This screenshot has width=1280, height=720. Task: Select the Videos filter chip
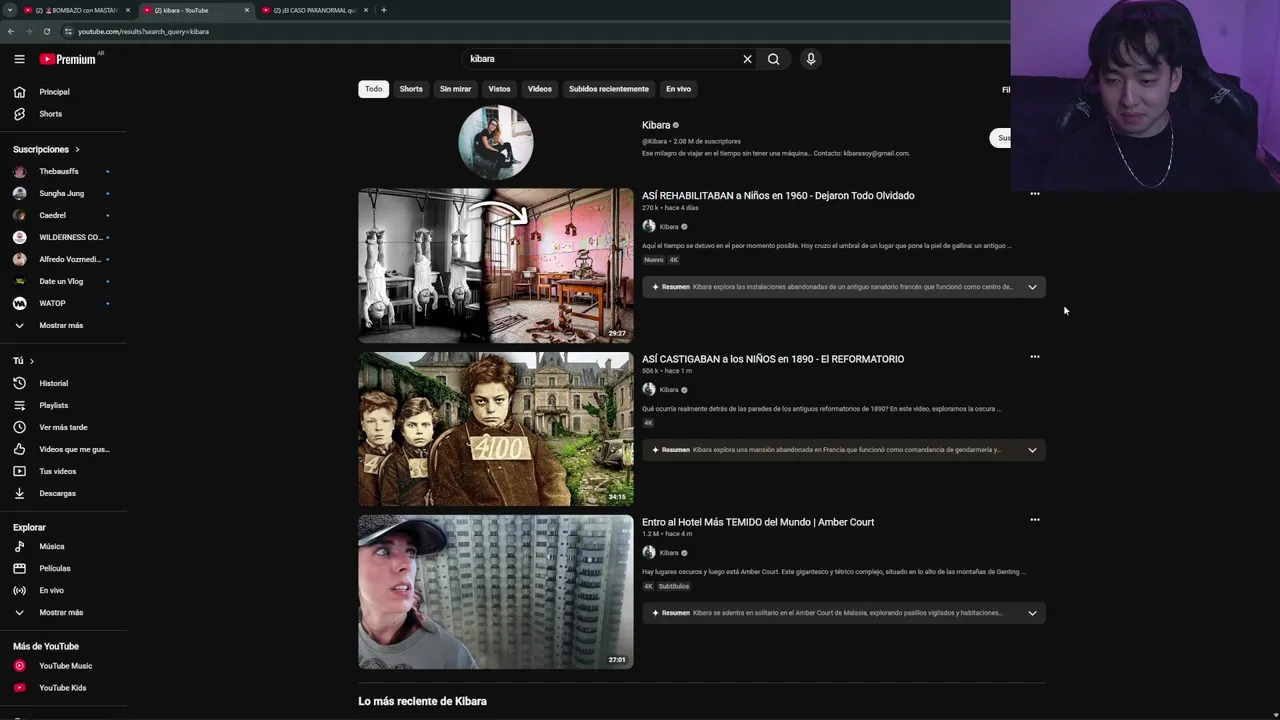540,89
